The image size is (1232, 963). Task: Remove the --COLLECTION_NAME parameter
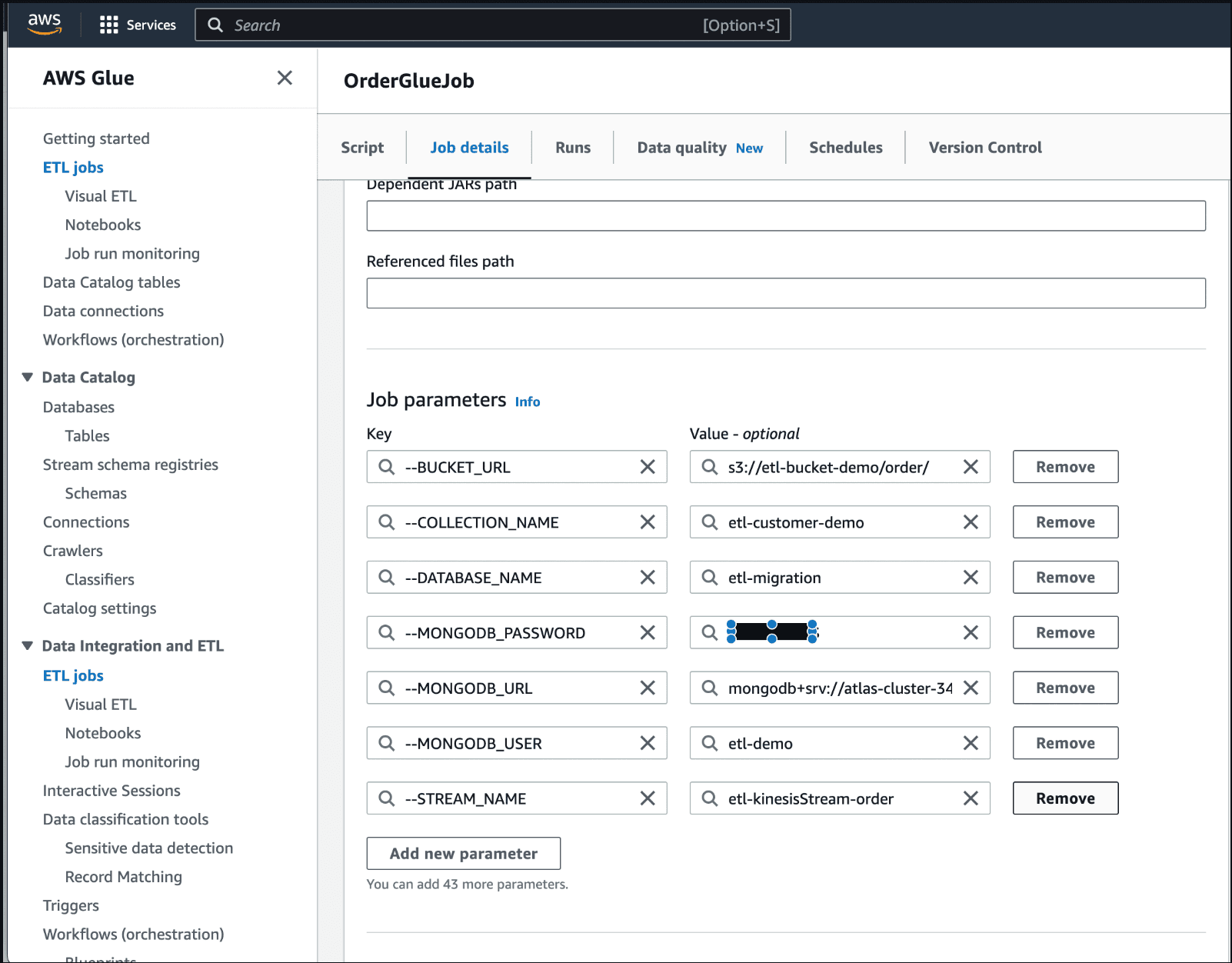1065,522
